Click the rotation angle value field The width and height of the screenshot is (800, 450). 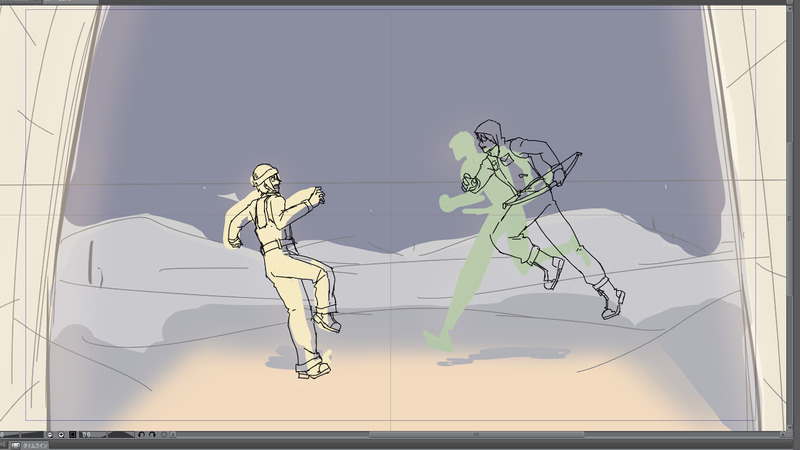pyautogui.click(x=92, y=435)
